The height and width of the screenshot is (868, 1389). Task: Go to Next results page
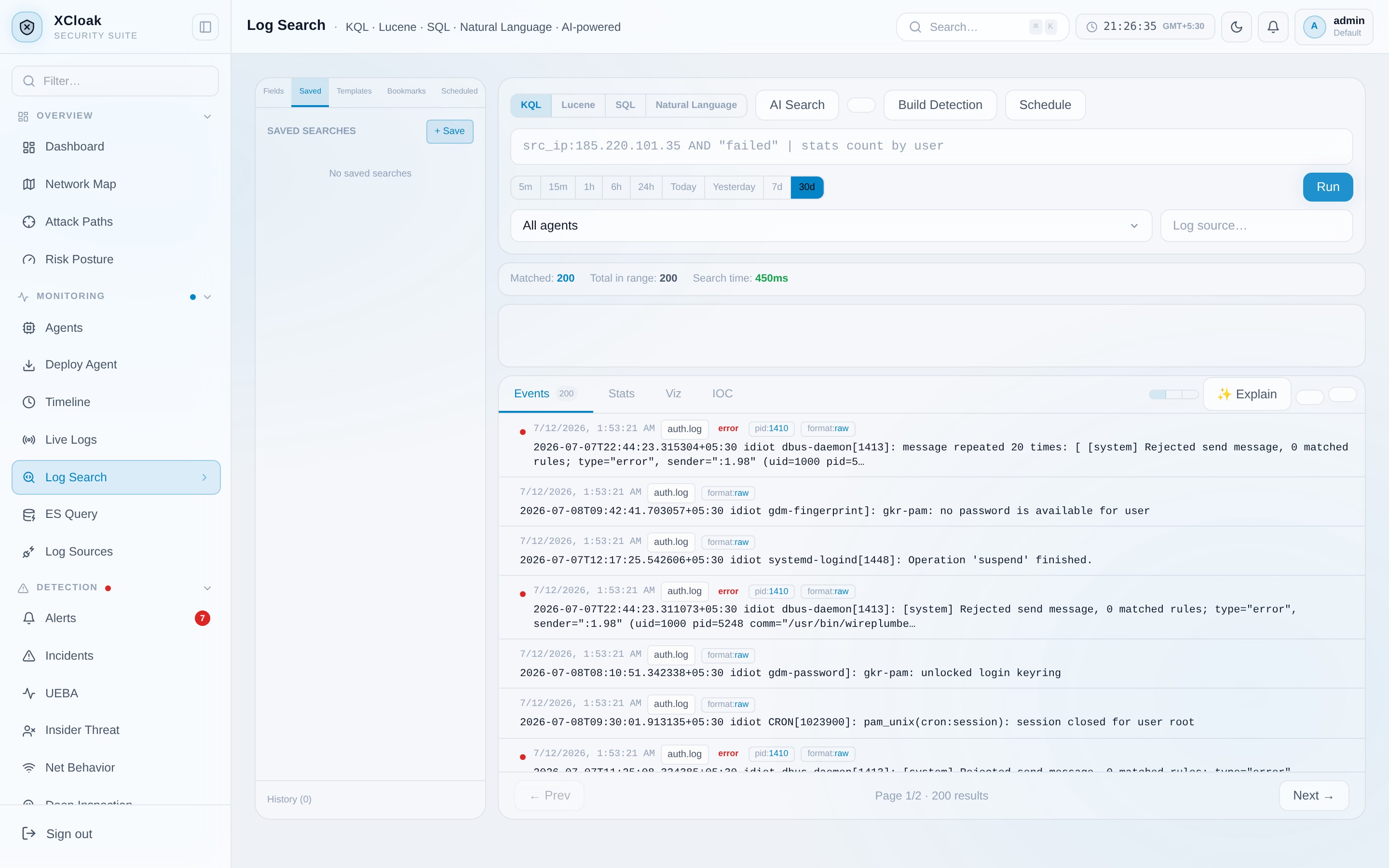click(x=1313, y=796)
